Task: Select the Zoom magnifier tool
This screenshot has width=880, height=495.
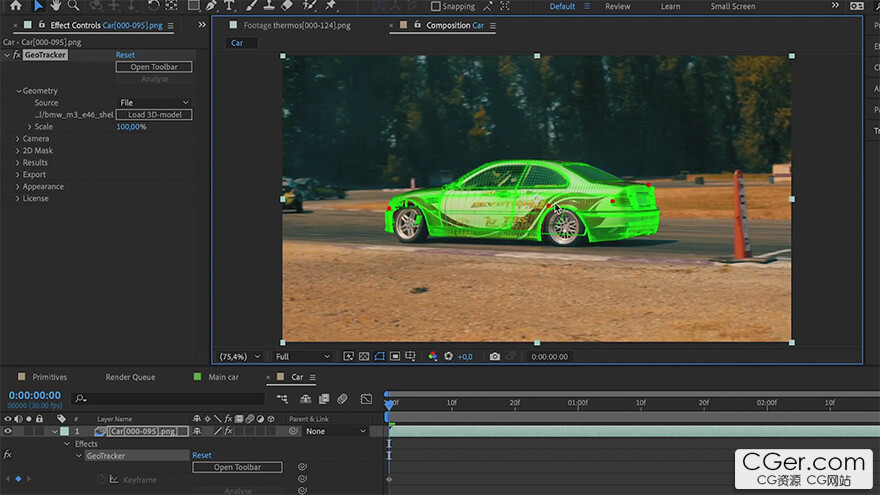Action: point(74,6)
